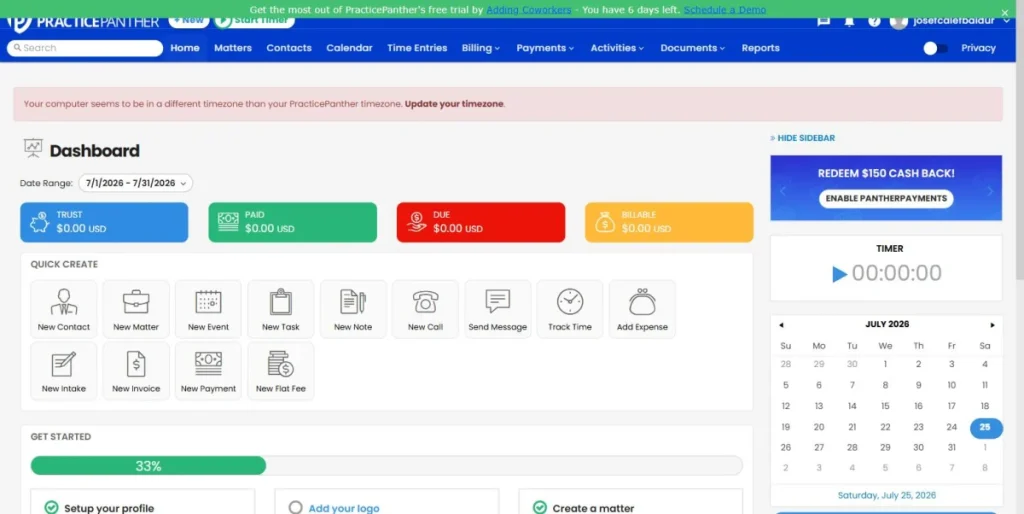Open New Matter briefcase icon
Viewport: 1024px width, 514px height.
[136, 310]
